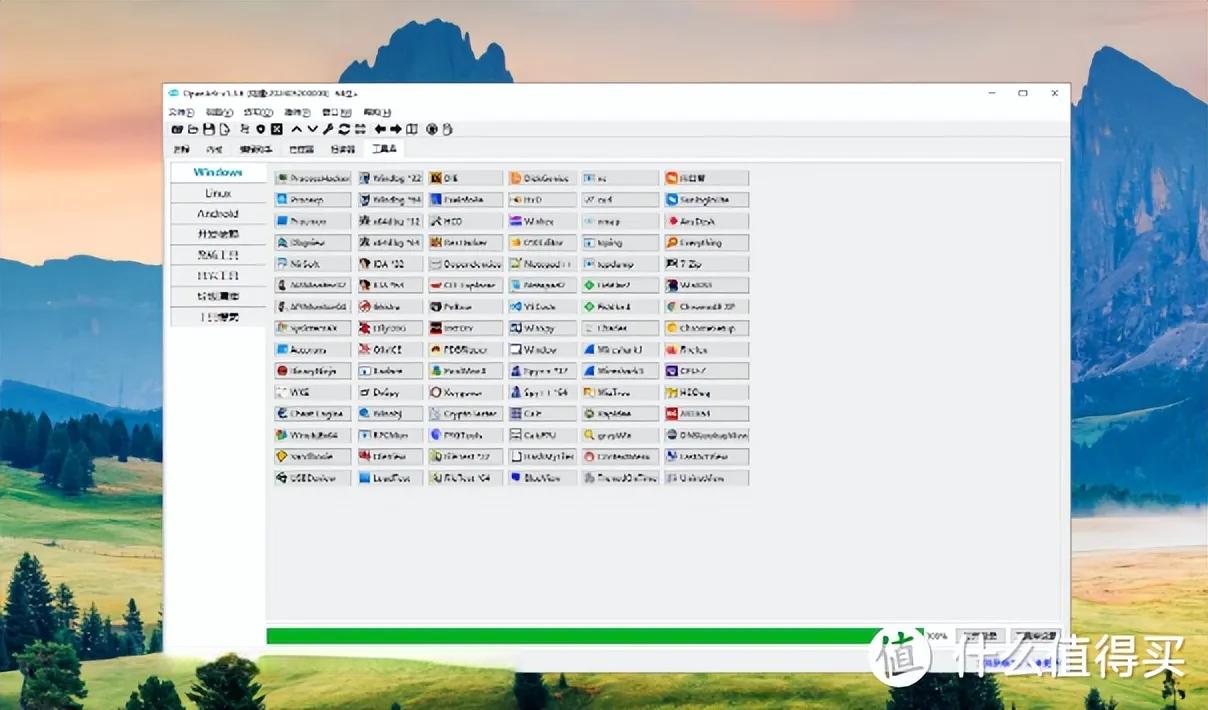Launch APIMonitor64
The height and width of the screenshot is (710, 1208).
point(313,307)
